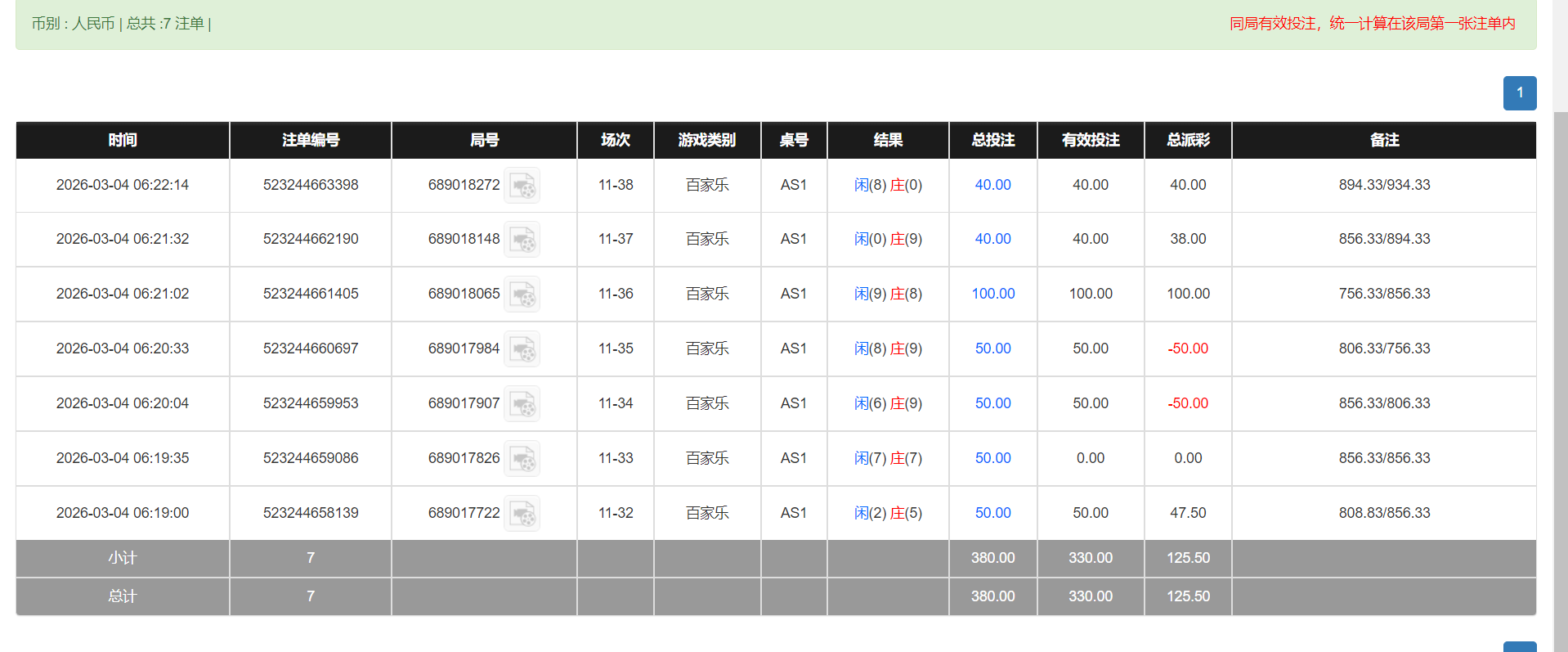Select order number 523244662190
1568x652 pixels.
(x=311, y=239)
